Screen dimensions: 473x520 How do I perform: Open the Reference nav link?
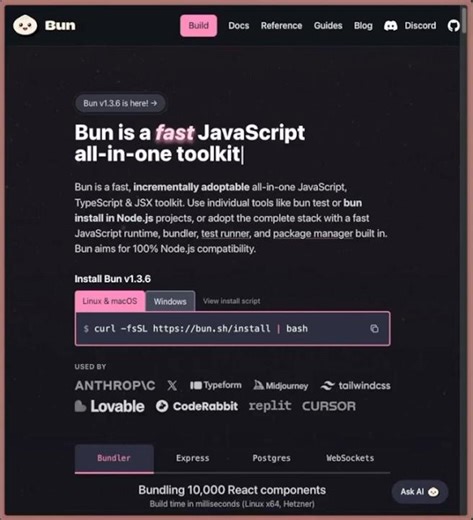click(x=281, y=26)
